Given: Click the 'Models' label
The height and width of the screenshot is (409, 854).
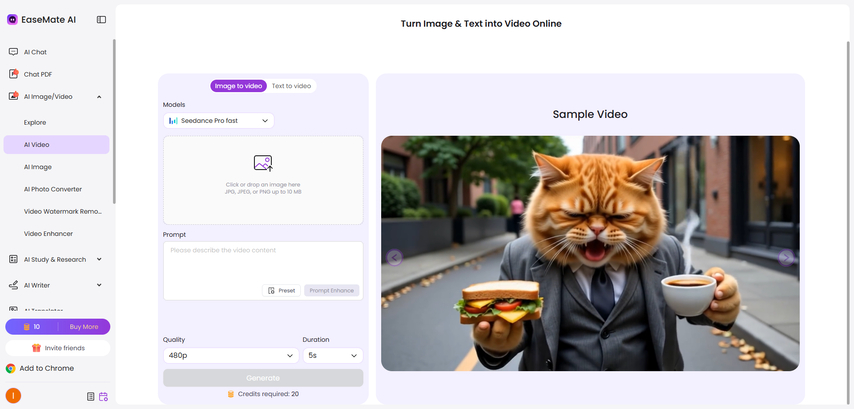Looking at the screenshot, I should click(x=174, y=105).
